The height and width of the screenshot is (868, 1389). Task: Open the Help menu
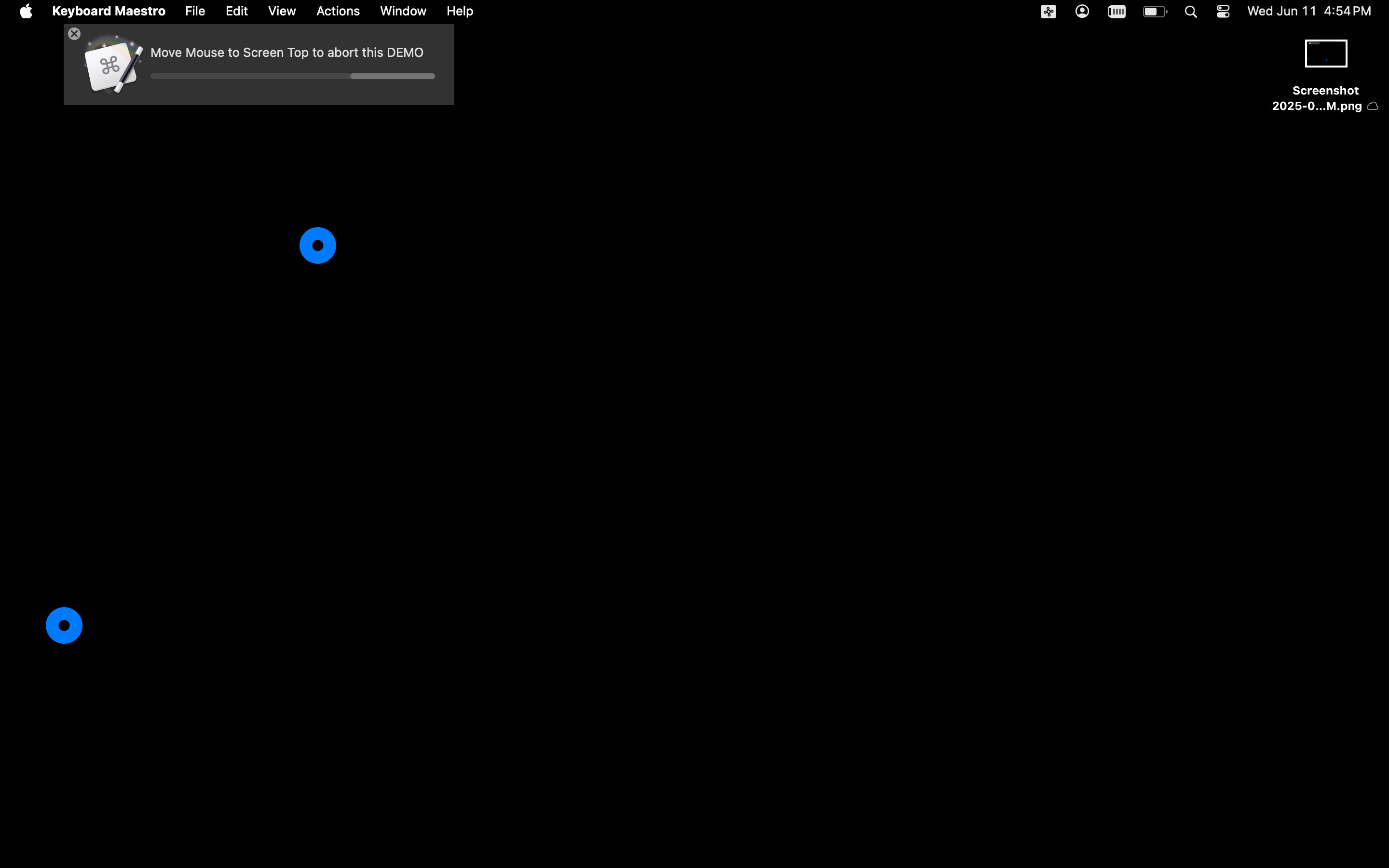(x=460, y=12)
